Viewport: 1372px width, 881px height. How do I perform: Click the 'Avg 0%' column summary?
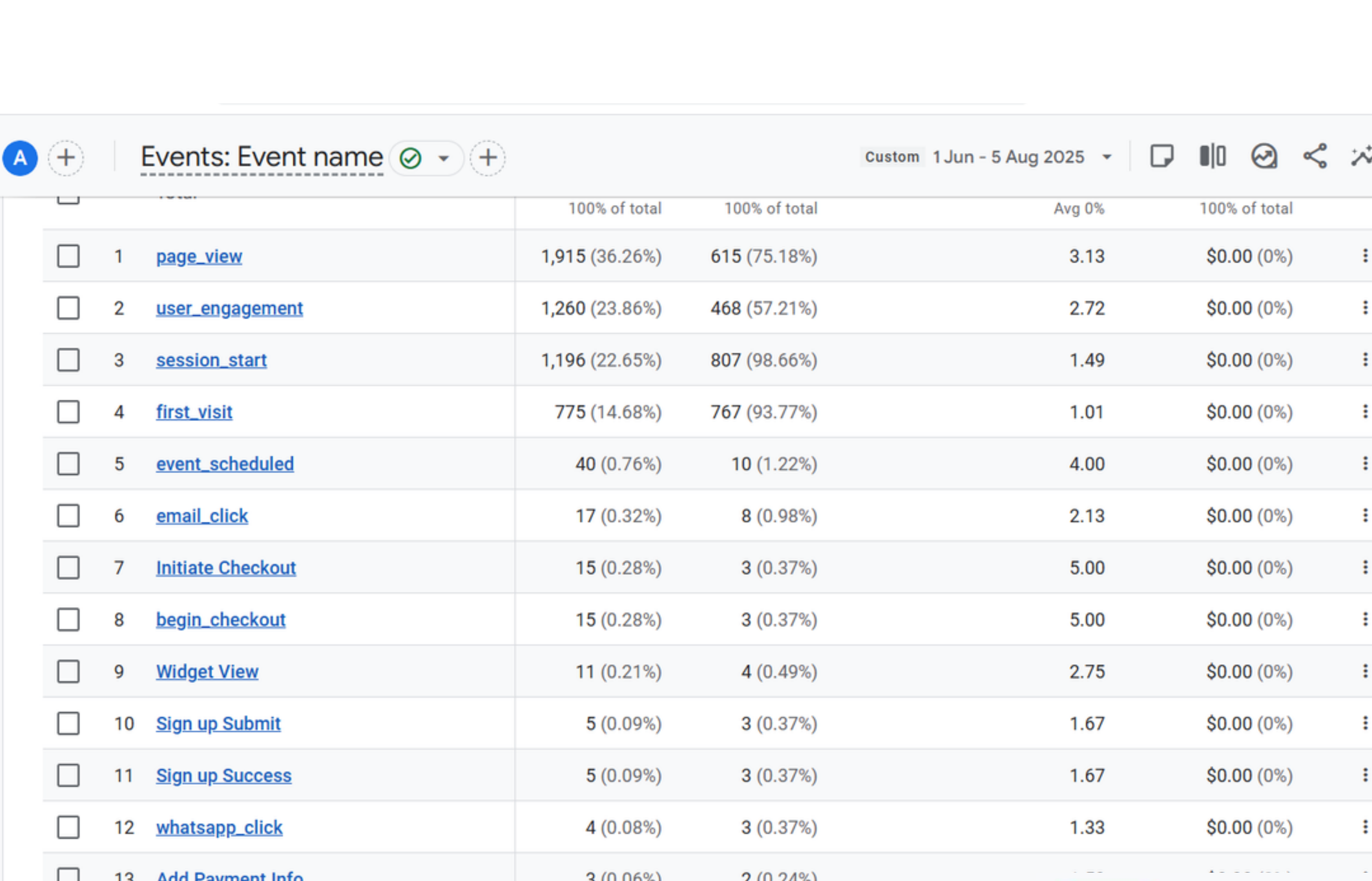1079,208
